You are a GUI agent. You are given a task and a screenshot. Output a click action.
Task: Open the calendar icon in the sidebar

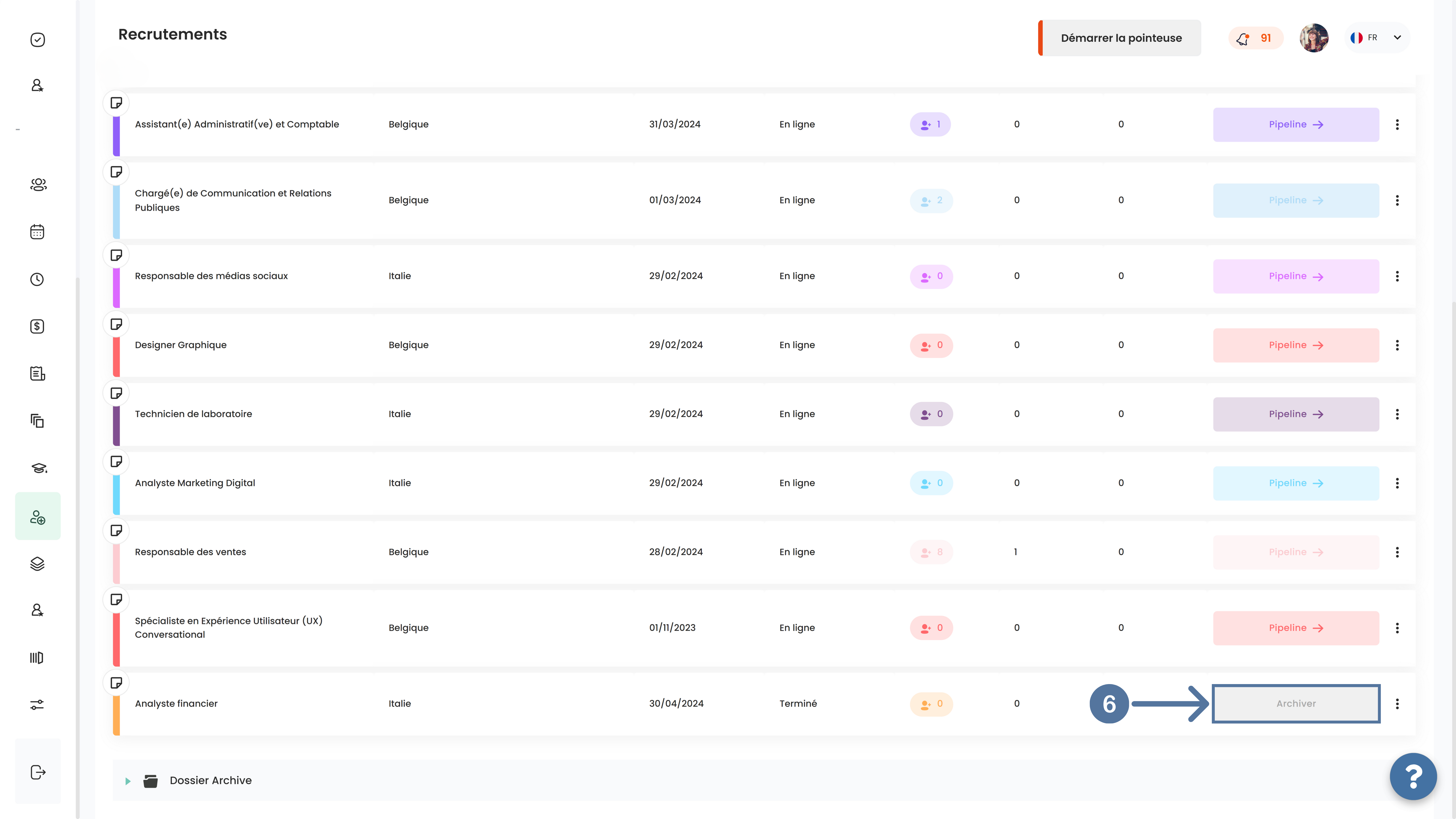pos(37,232)
